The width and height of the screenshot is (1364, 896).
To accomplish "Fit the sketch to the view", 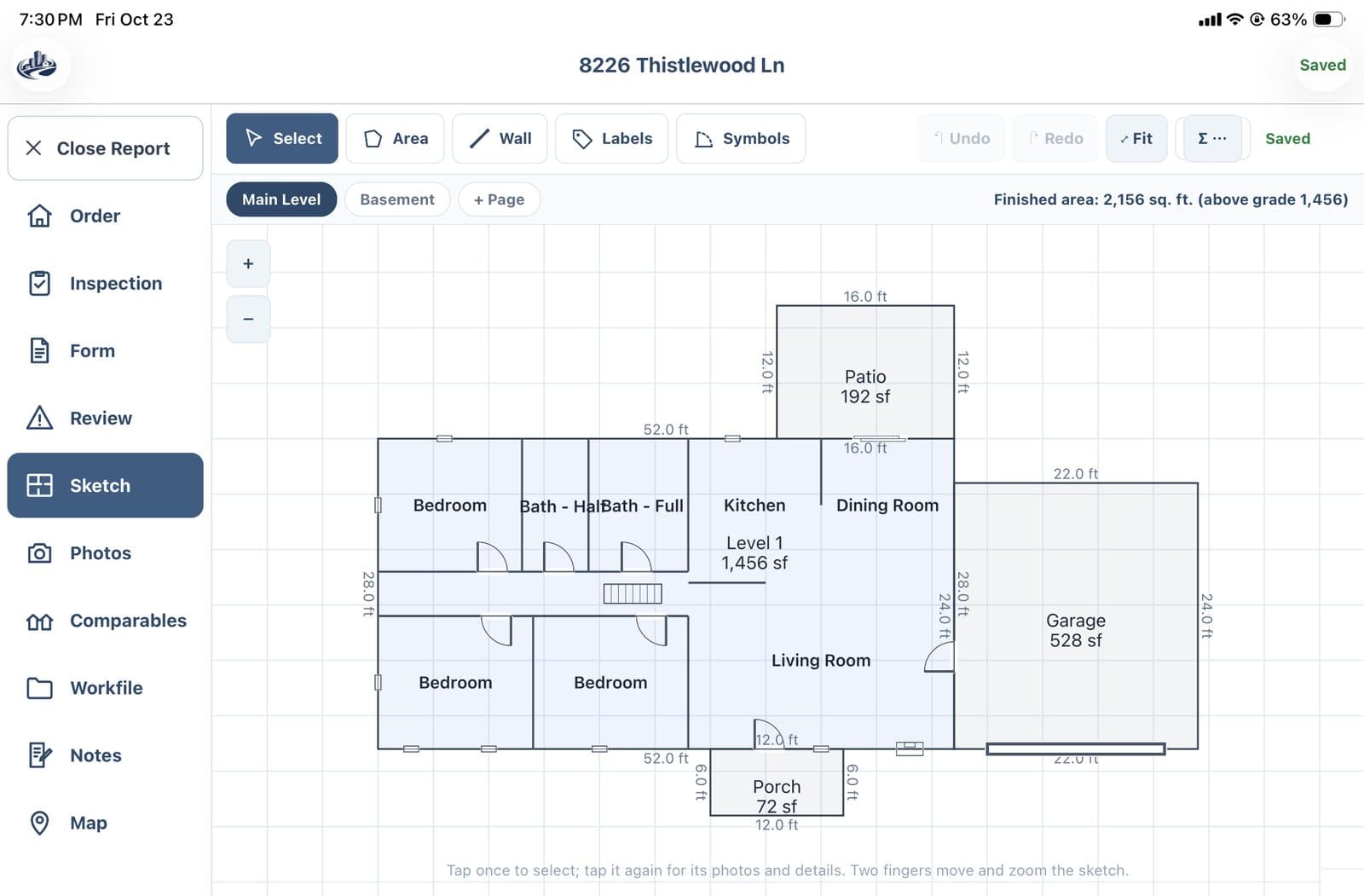I will coord(1136,138).
